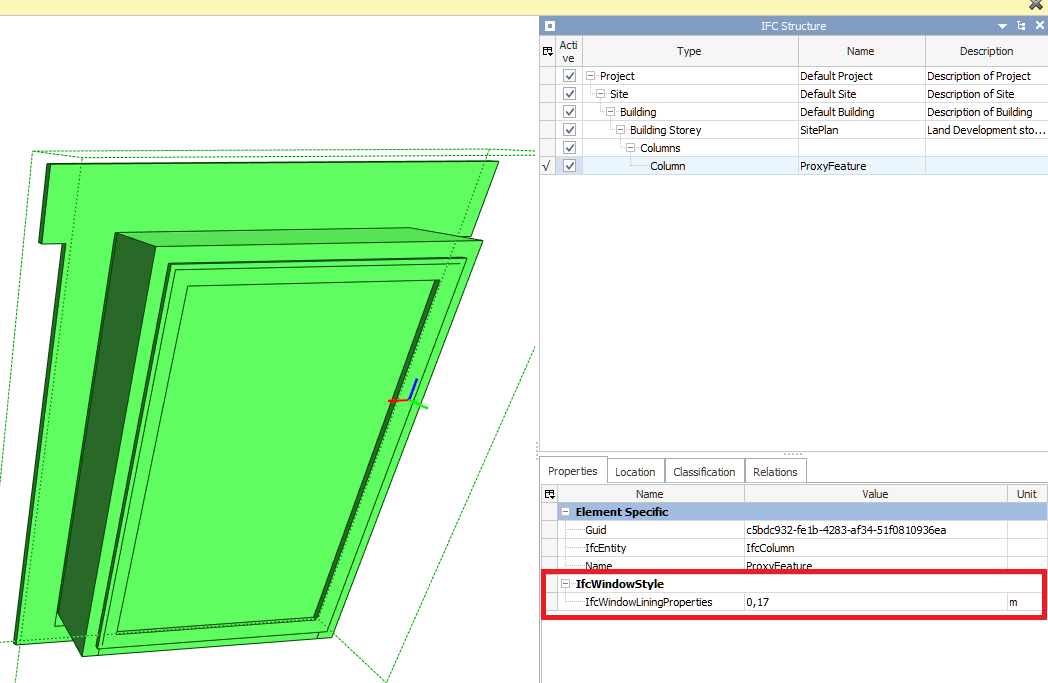The image size is (1048, 683).
Task: Click the close X at top right corner
Action: [1035, 5]
